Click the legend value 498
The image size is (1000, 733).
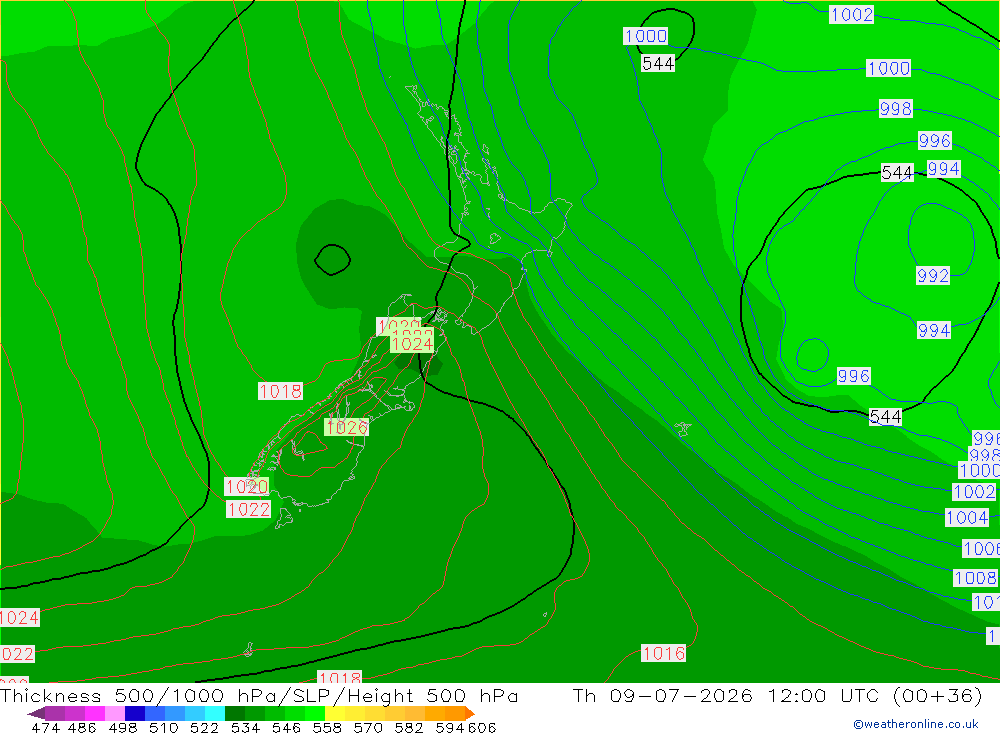[x=123, y=727]
